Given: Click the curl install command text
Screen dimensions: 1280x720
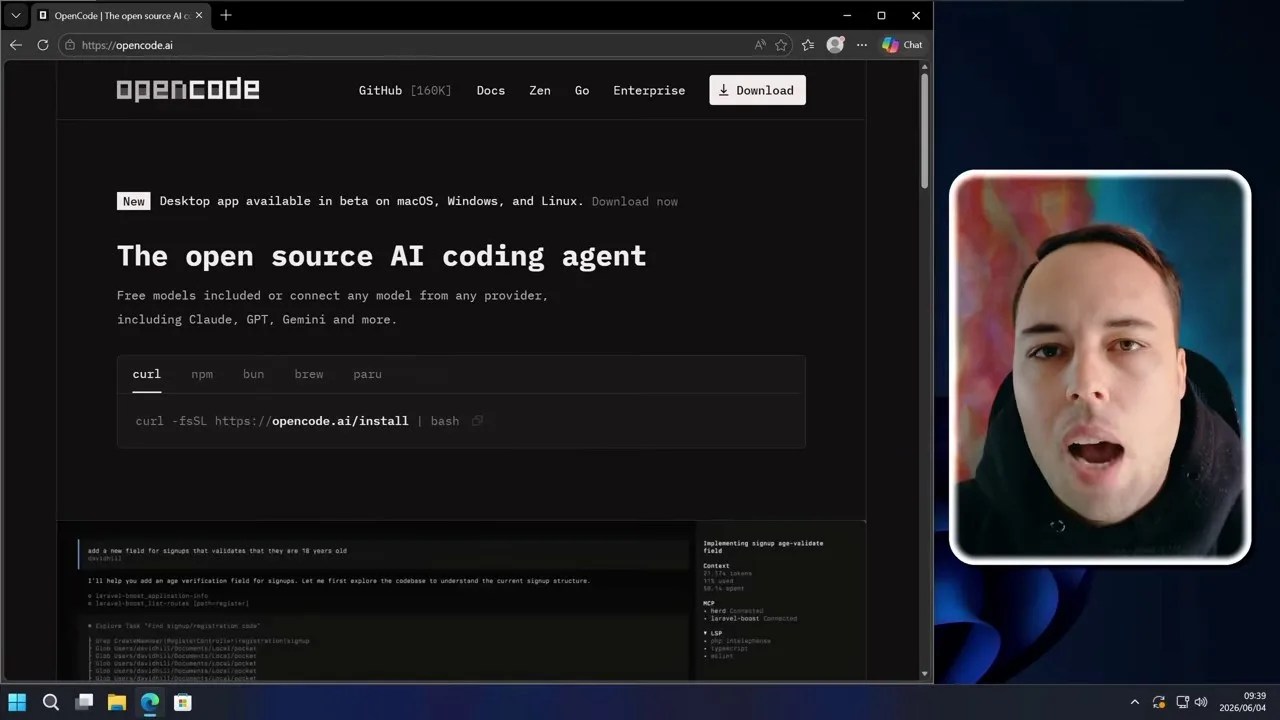Looking at the screenshot, I should tap(297, 421).
